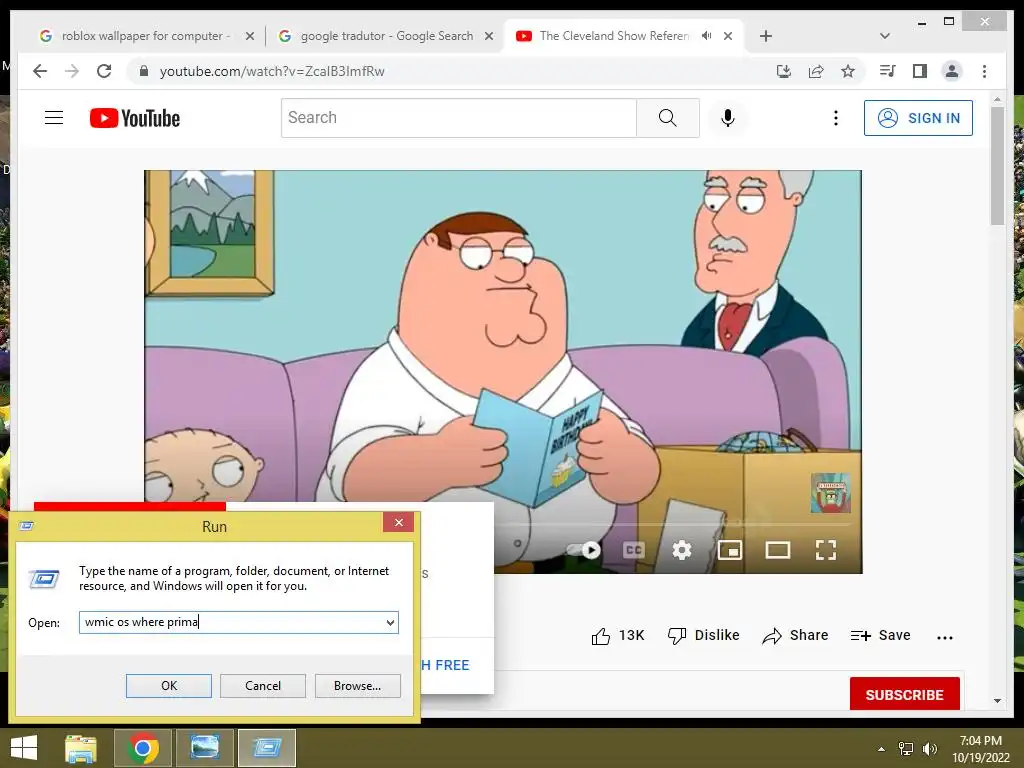Open Chrome profile avatar
Viewport: 1024px width, 768px height.
pyautogui.click(x=952, y=71)
